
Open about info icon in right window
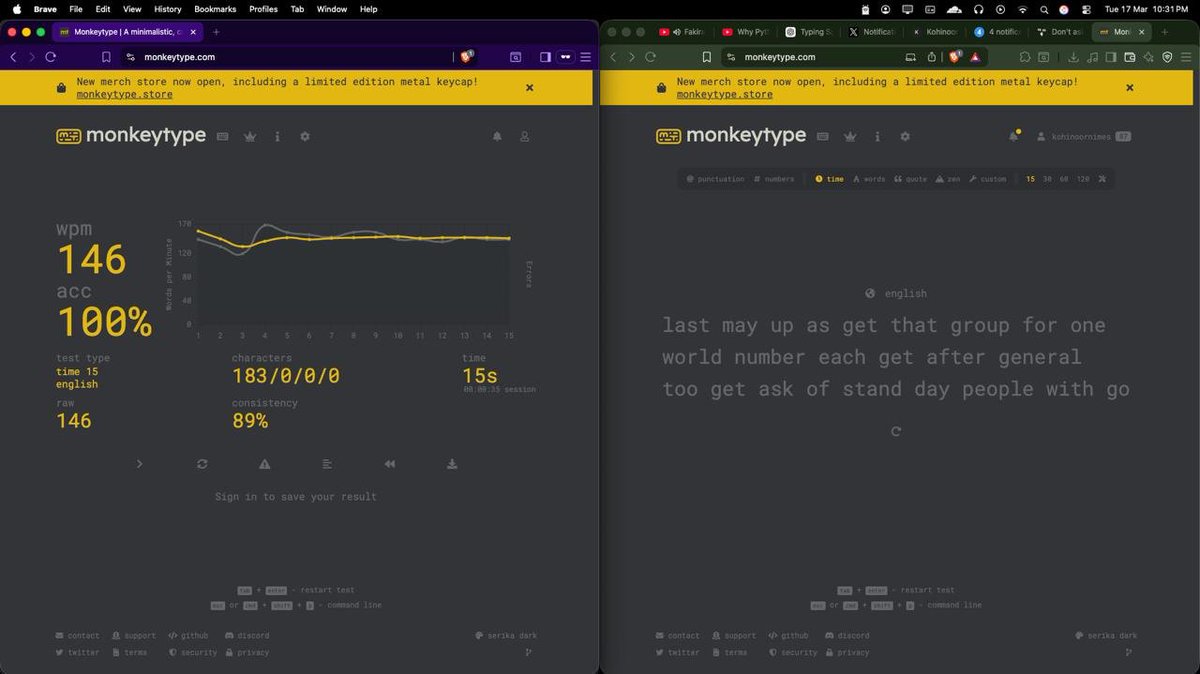(x=877, y=136)
